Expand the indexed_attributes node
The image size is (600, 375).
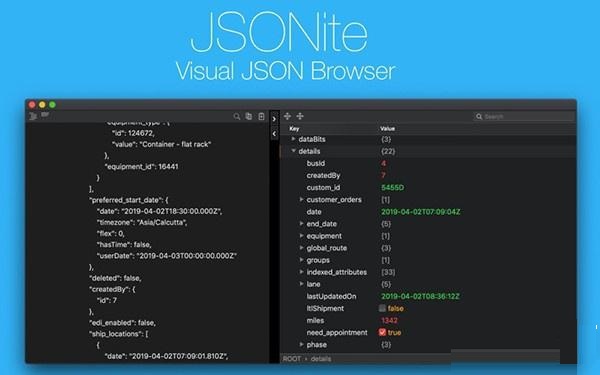tap(302, 272)
